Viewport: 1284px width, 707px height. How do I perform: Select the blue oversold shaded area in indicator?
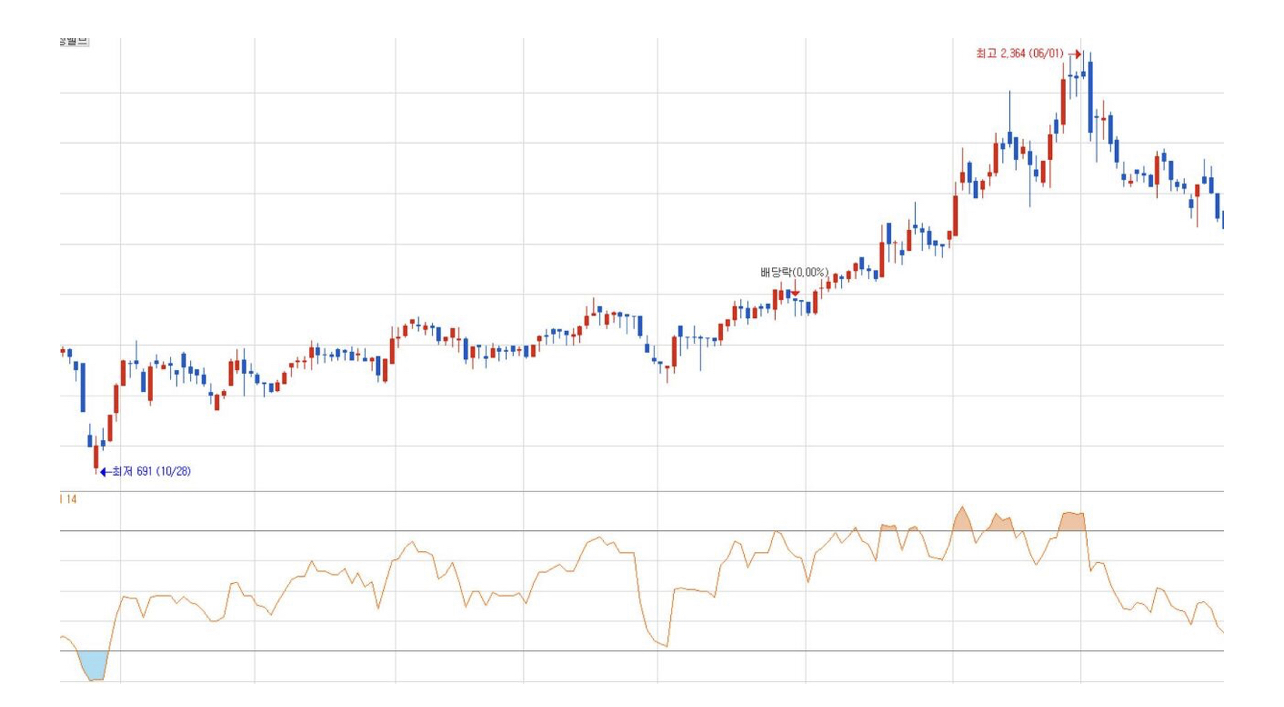pyautogui.click(x=93, y=664)
